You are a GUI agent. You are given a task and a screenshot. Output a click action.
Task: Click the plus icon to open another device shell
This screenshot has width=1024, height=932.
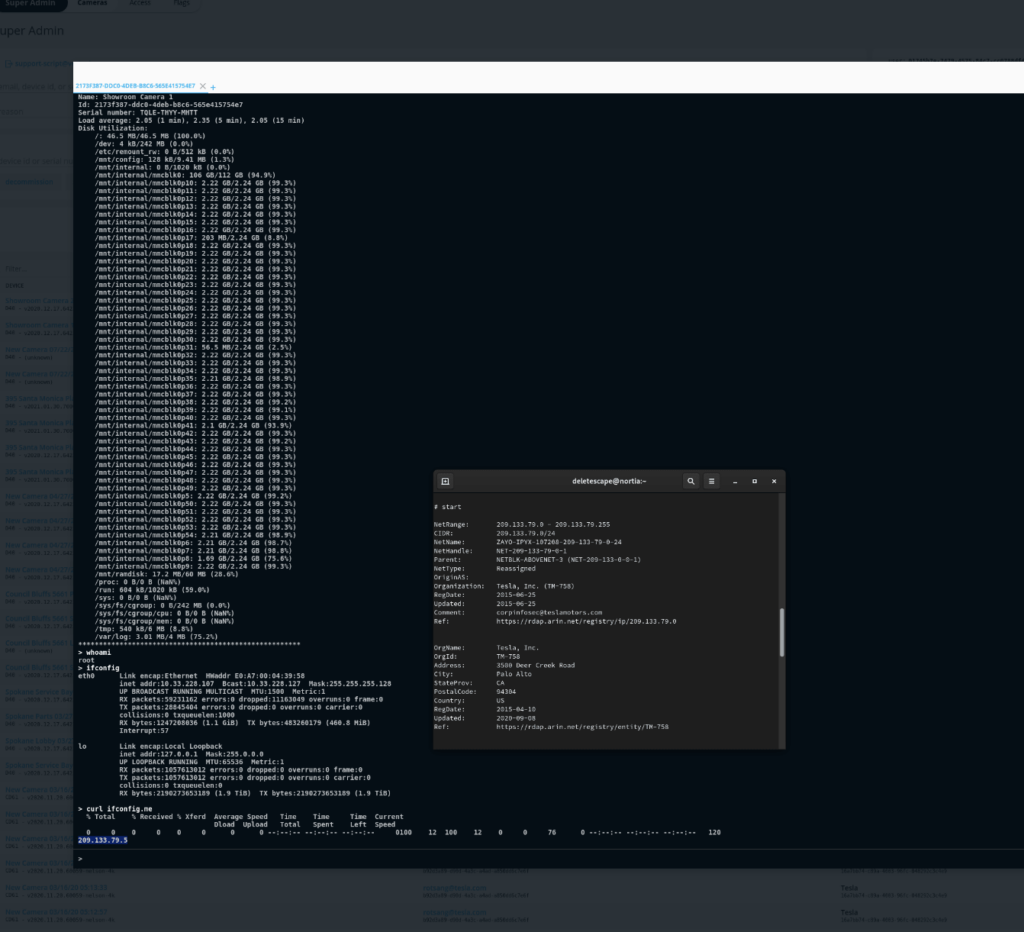215,87
